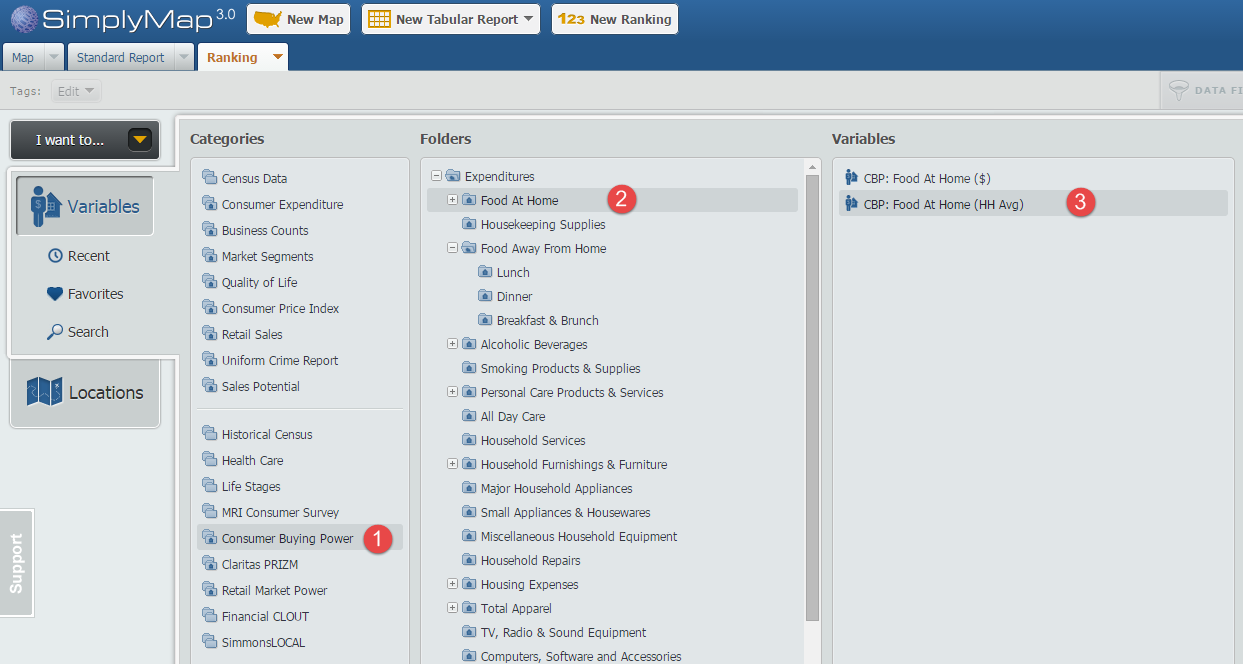Collapse the Expenditures folder tree
This screenshot has height=664, width=1243.
(x=436, y=176)
